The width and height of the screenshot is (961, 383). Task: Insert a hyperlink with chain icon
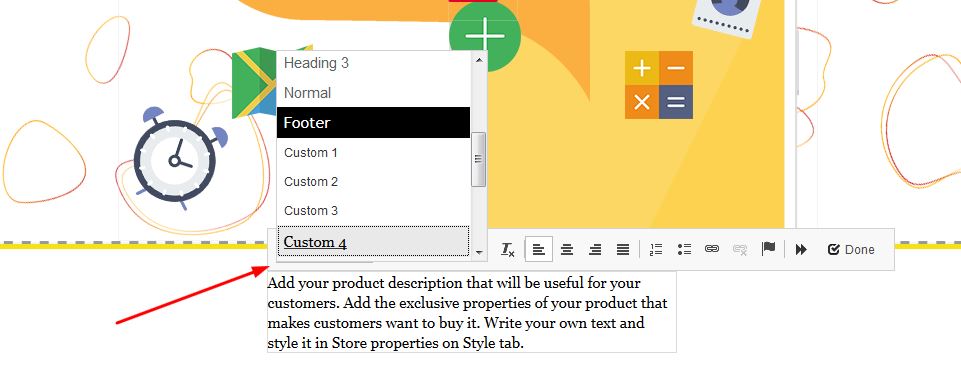pos(712,249)
